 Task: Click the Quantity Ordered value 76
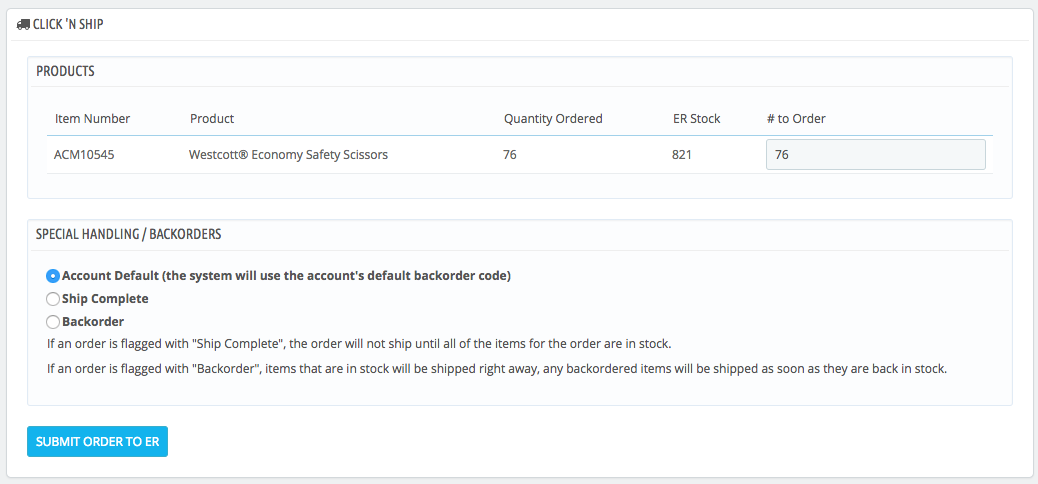(510, 155)
